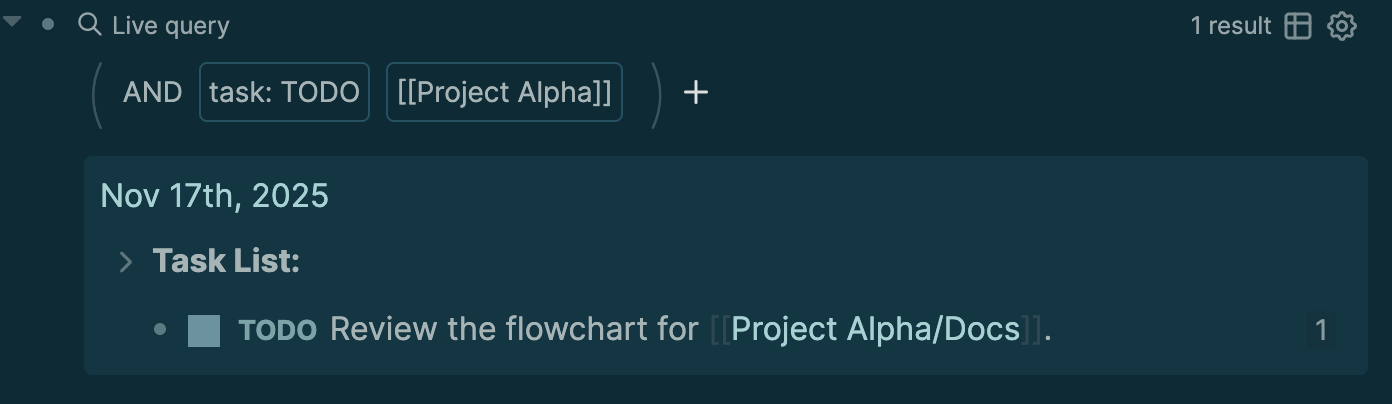Click the Live query title text
Image resolution: width=1392 pixels, height=404 pixels.
point(170,26)
